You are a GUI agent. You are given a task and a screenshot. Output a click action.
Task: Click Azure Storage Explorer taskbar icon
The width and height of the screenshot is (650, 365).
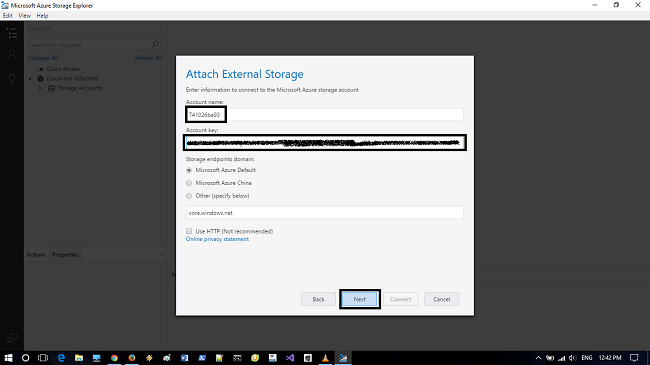tap(343, 358)
